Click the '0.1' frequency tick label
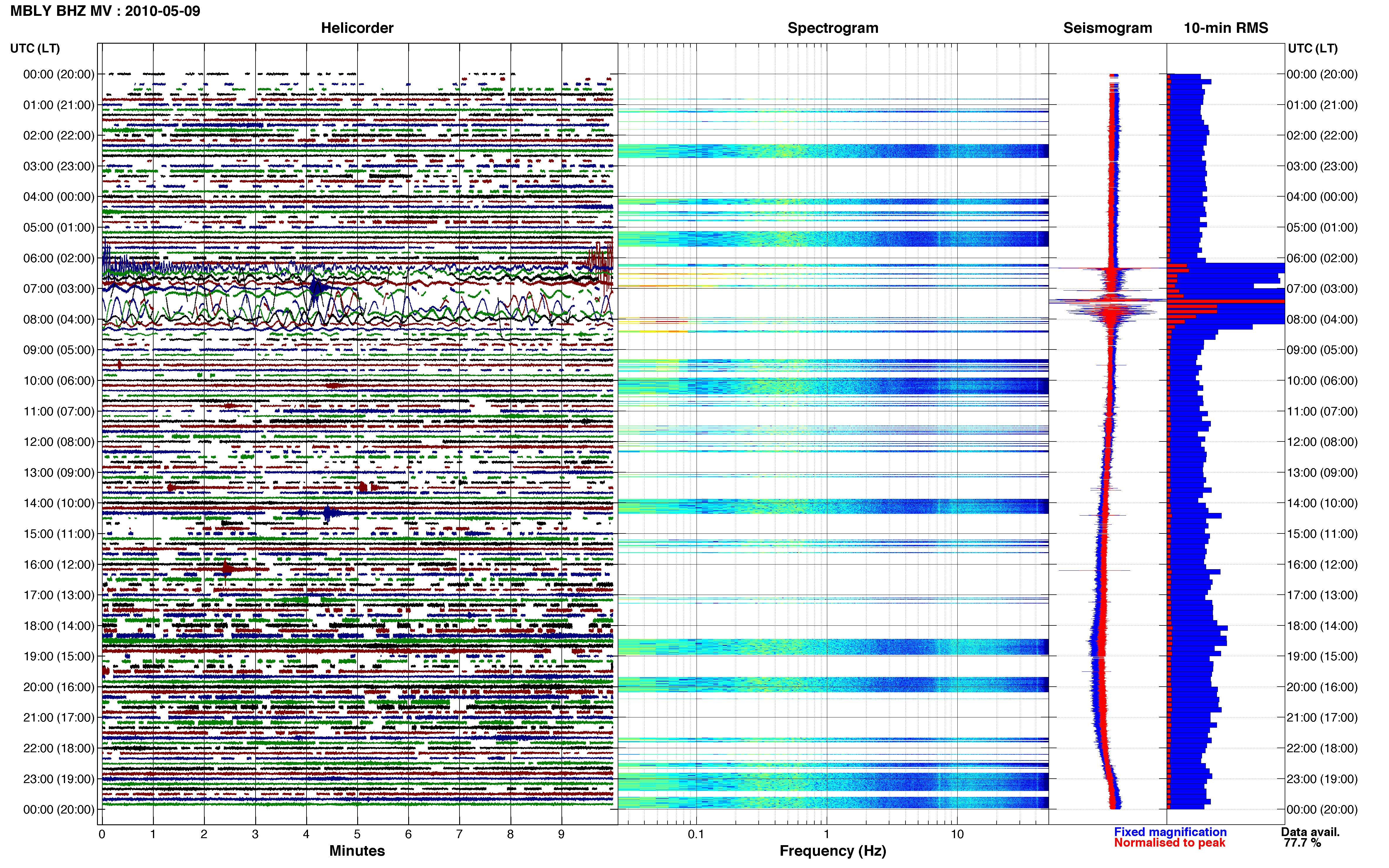The image size is (1389, 868). pyautogui.click(x=696, y=834)
